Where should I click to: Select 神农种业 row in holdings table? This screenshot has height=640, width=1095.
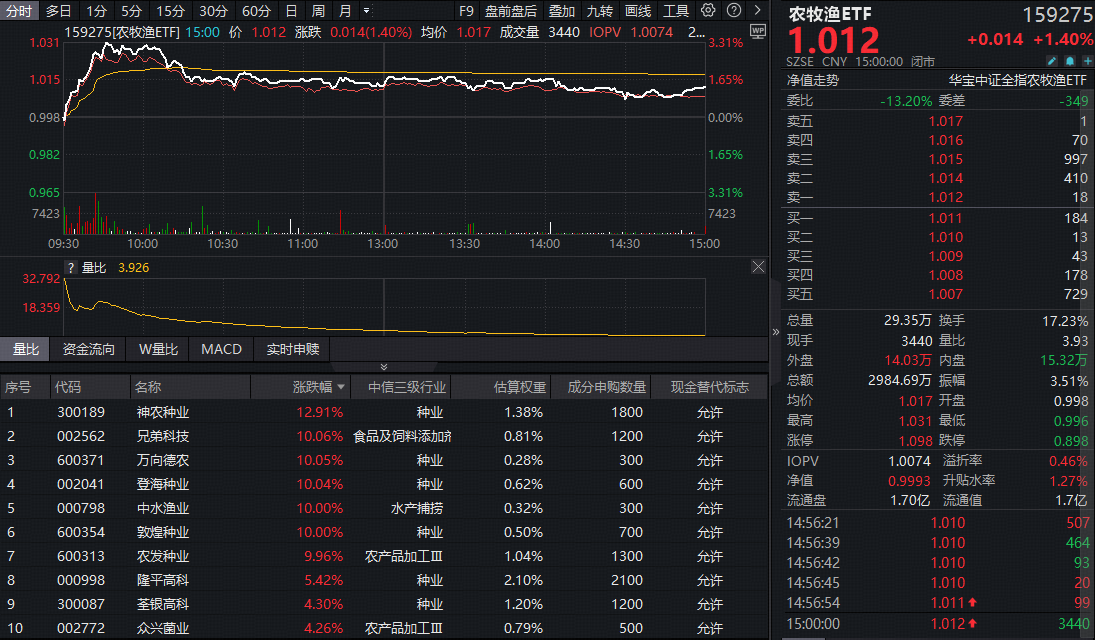tap(163, 411)
